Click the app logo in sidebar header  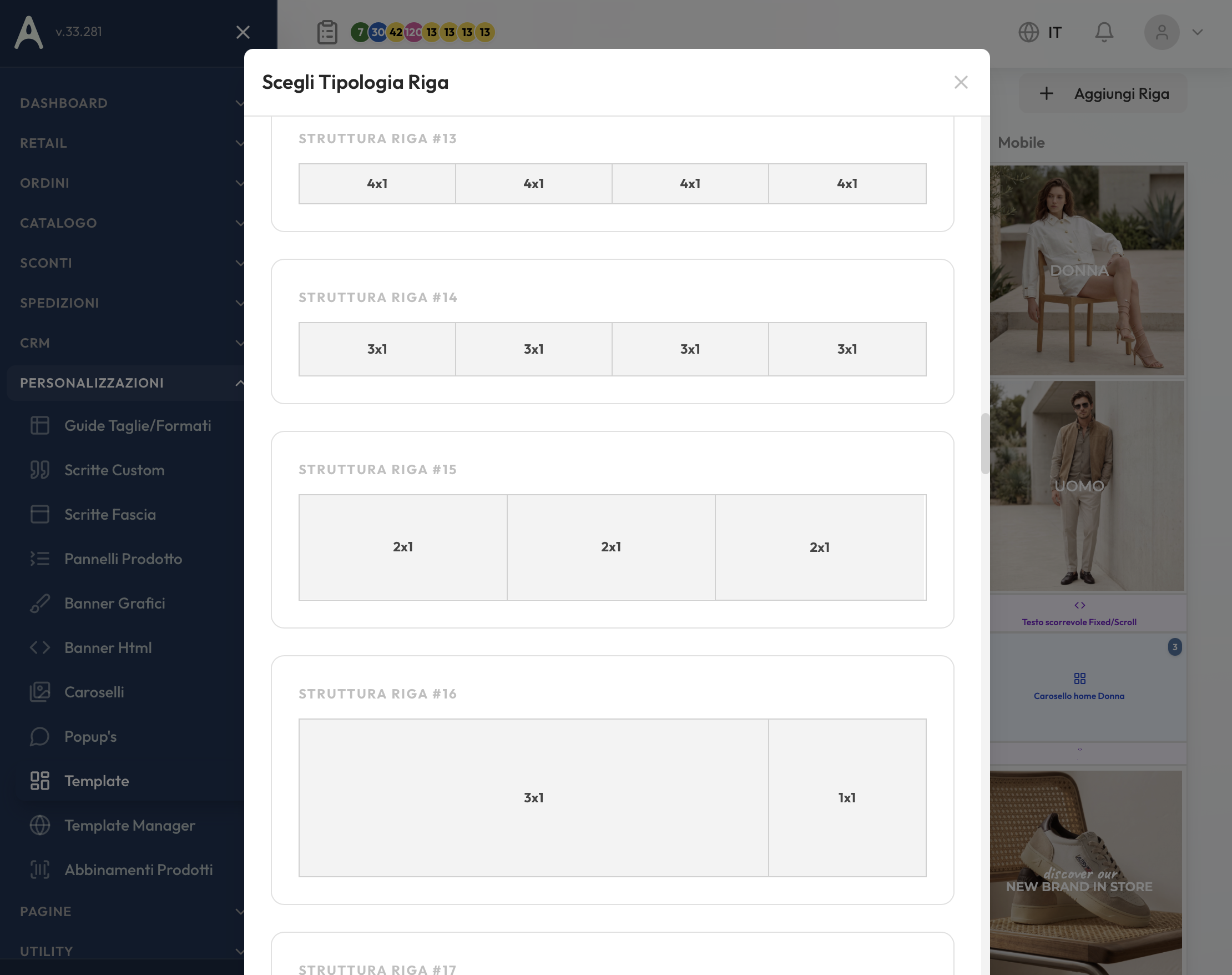28,32
